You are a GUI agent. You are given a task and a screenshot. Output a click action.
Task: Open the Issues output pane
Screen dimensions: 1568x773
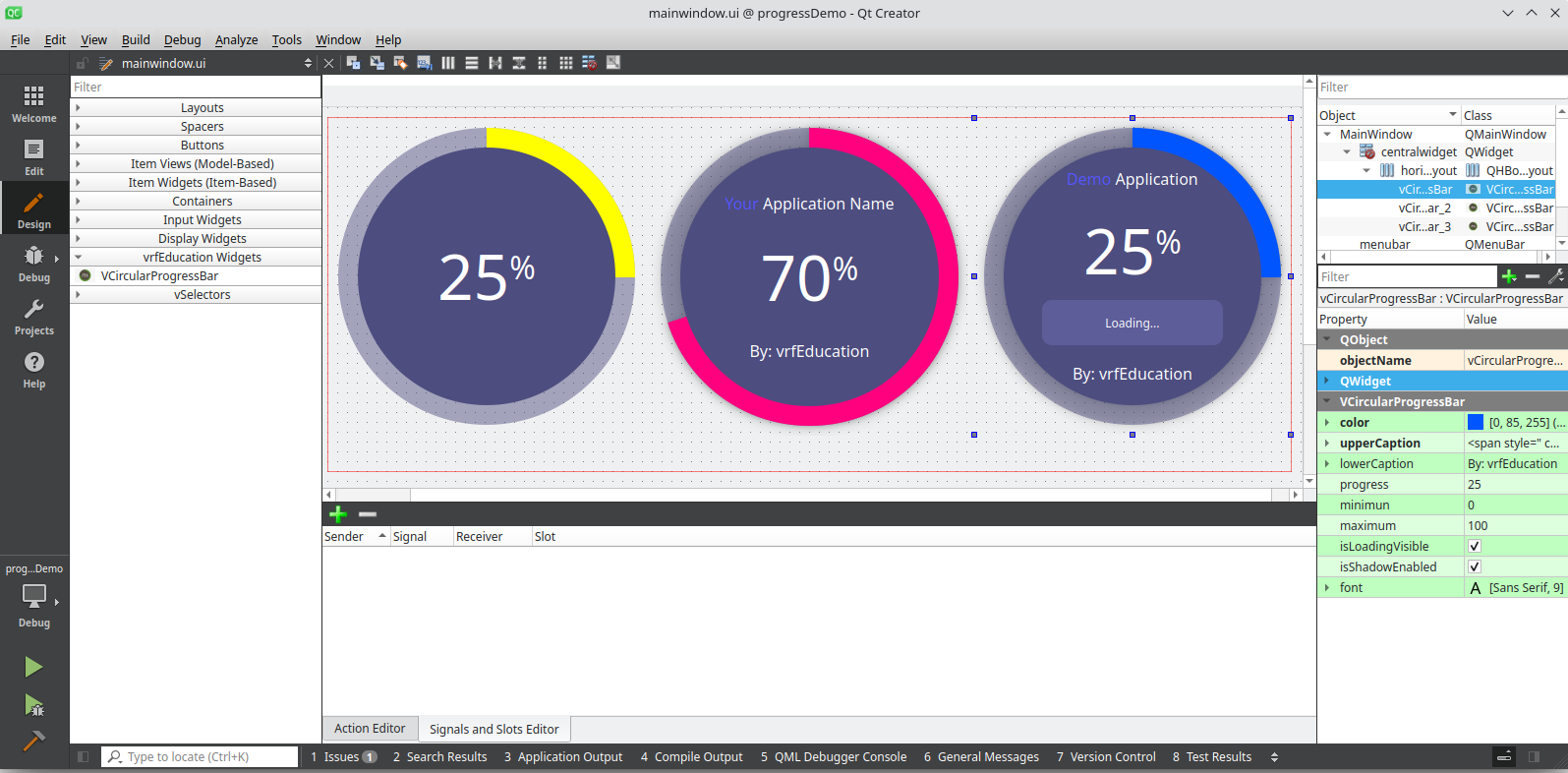point(344,757)
